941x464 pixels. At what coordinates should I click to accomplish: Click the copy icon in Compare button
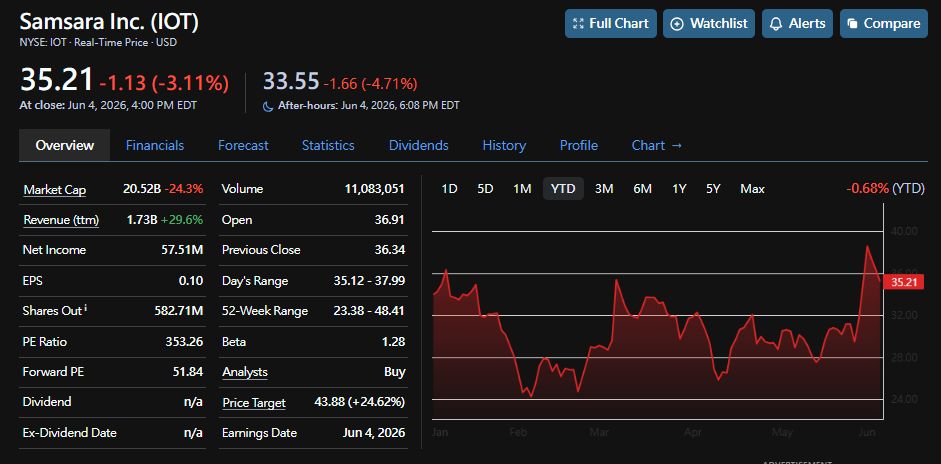click(852, 24)
